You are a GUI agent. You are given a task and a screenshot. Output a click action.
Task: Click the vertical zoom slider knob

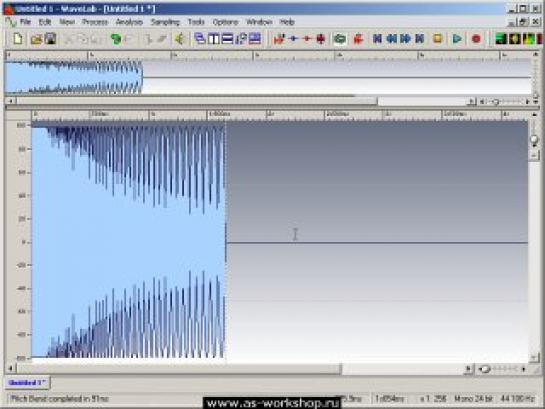pyautogui.click(x=534, y=140)
